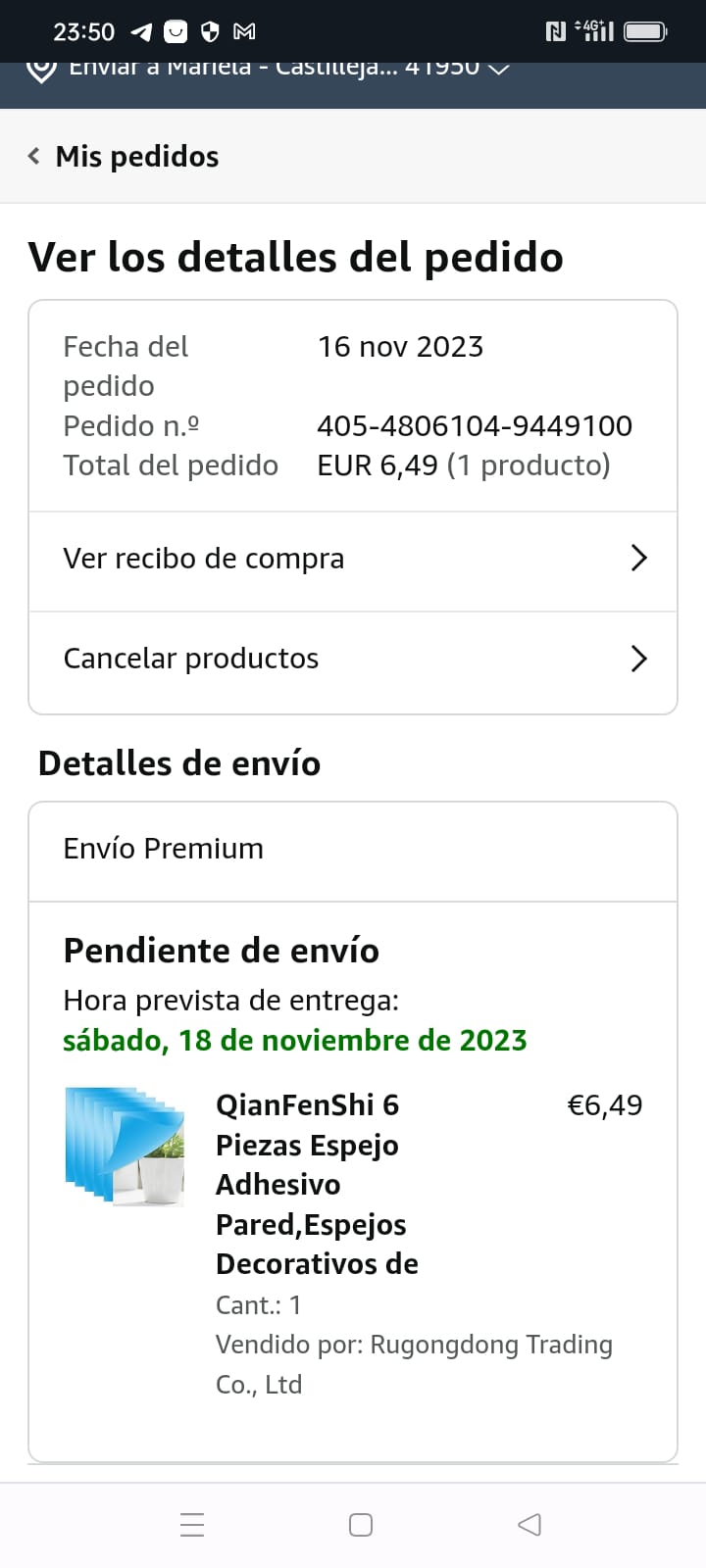Tap the battery indicator icon
The image size is (706, 1568).
pos(645,31)
